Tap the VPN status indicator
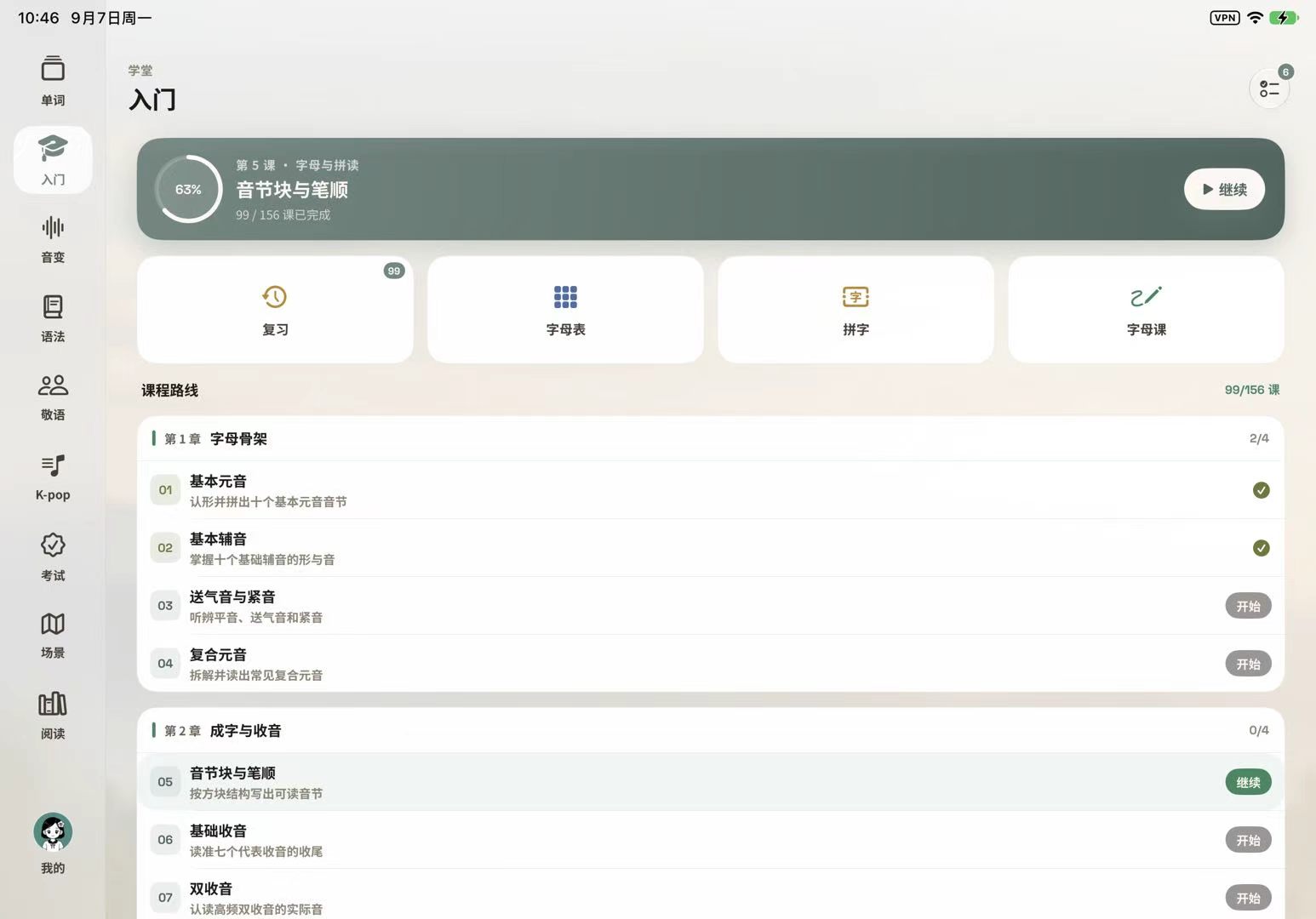This screenshot has width=1316, height=919. coord(1225,18)
